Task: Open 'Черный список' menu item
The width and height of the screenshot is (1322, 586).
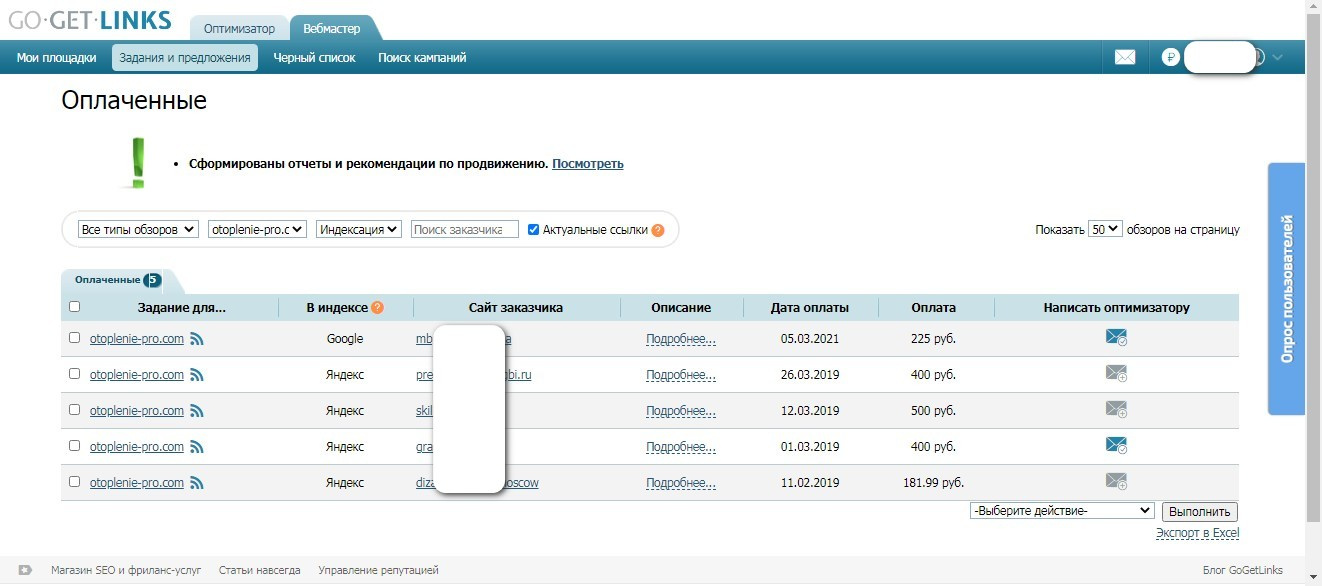Action: (x=314, y=58)
